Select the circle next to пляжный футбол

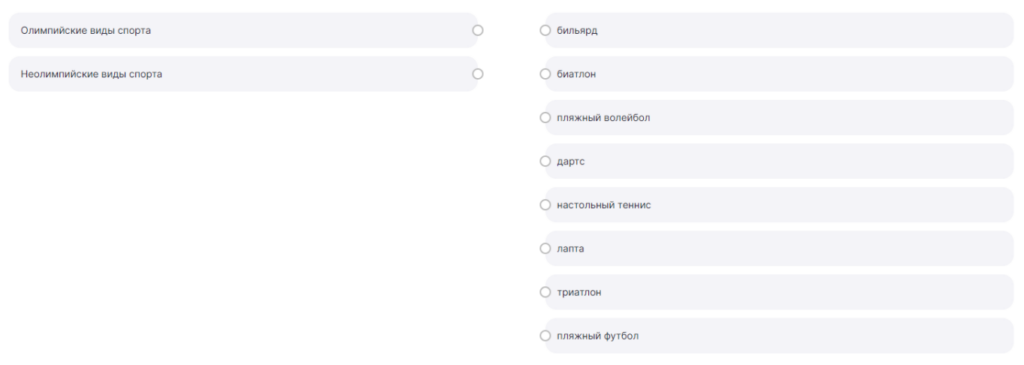(x=545, y=336)
